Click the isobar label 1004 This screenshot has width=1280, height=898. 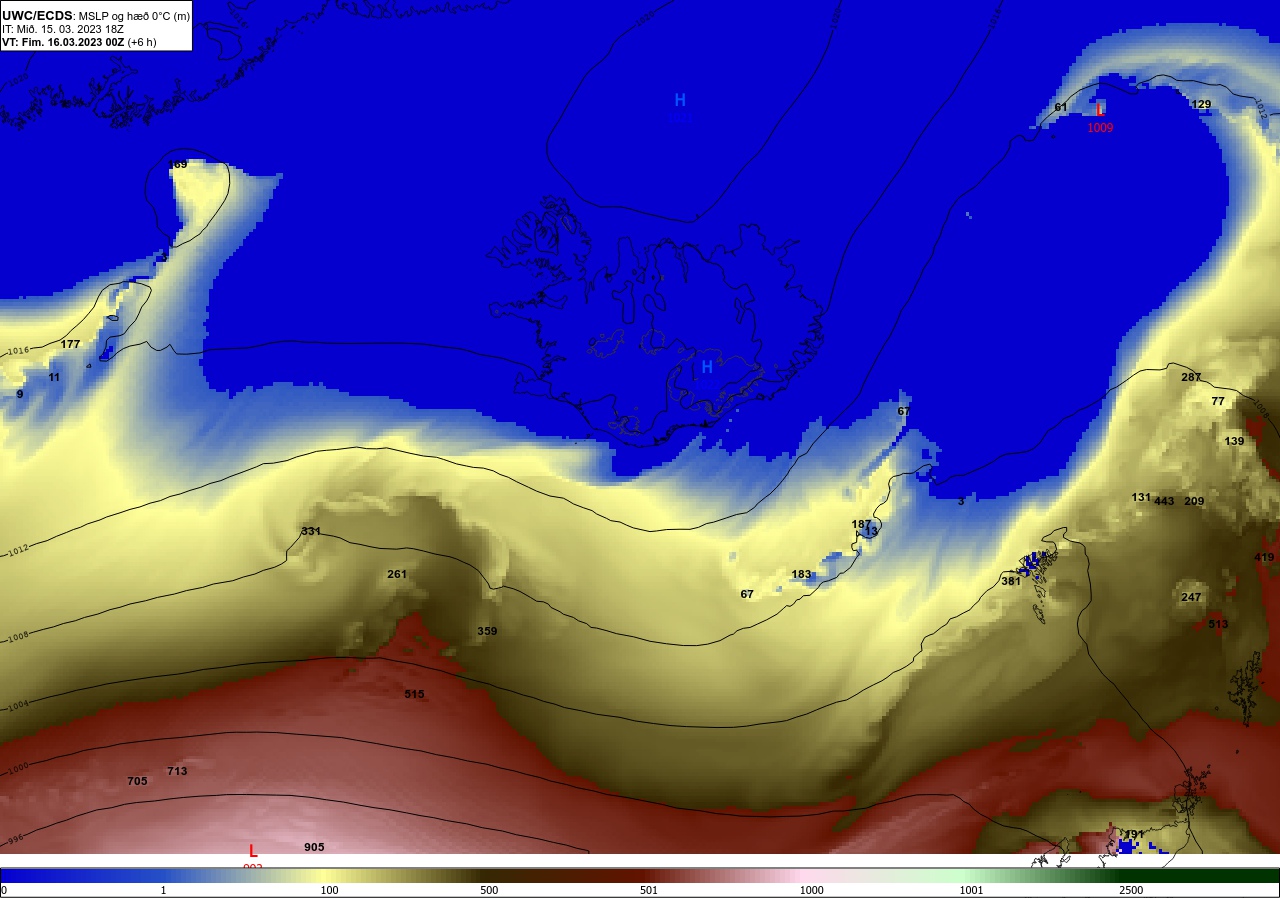click(18, 705)
